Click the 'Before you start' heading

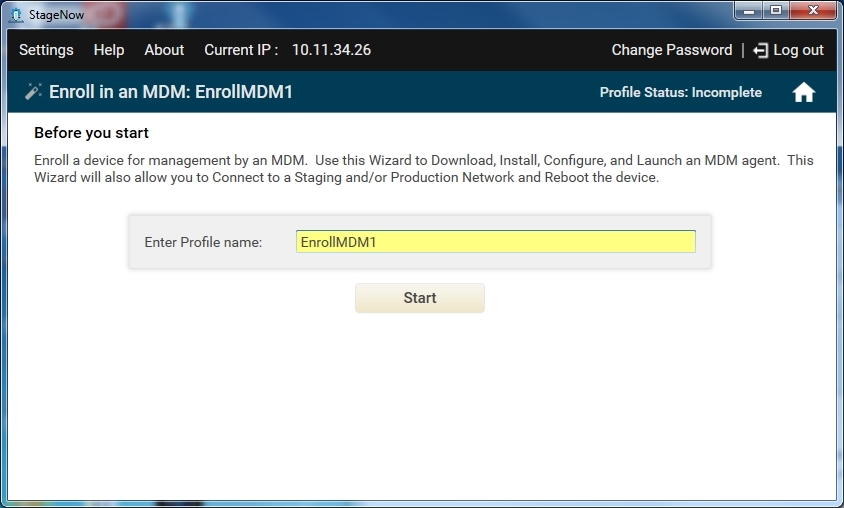click(x=91, y=133)
